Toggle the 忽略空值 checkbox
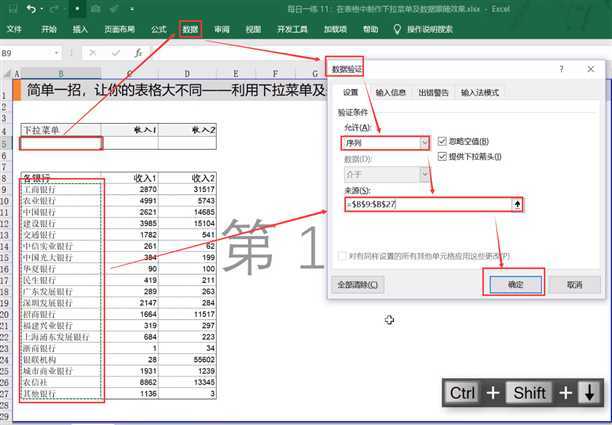612x425 pixels. click(x=442, y=141)
